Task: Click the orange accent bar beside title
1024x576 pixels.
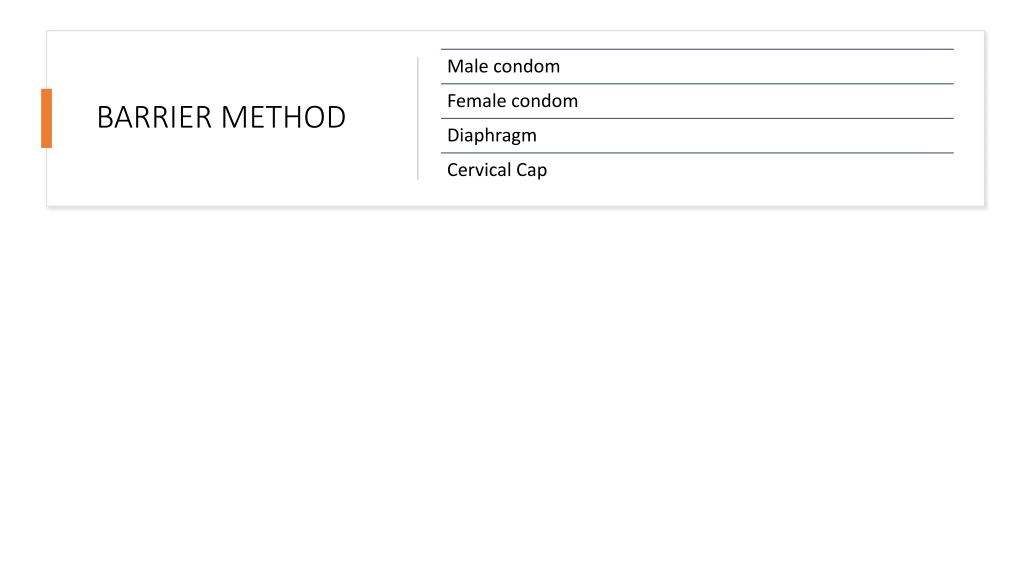Action: click(46, 118)
